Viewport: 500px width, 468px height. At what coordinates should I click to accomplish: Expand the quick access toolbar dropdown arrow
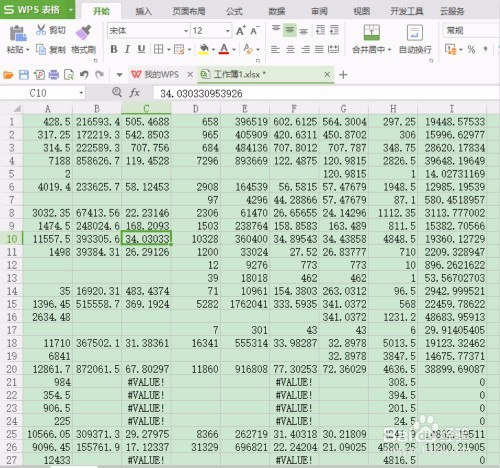(119, 75)
